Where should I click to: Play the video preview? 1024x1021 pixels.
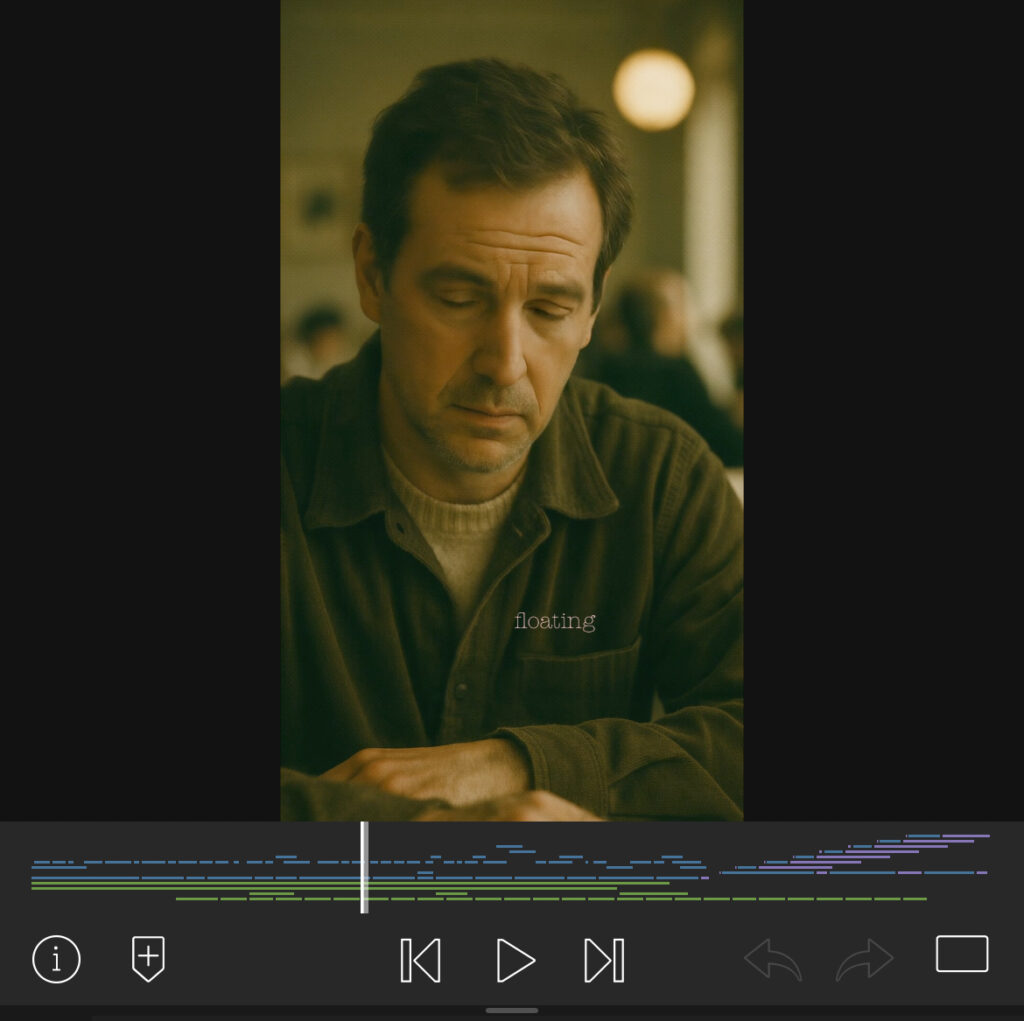point(514,960)
